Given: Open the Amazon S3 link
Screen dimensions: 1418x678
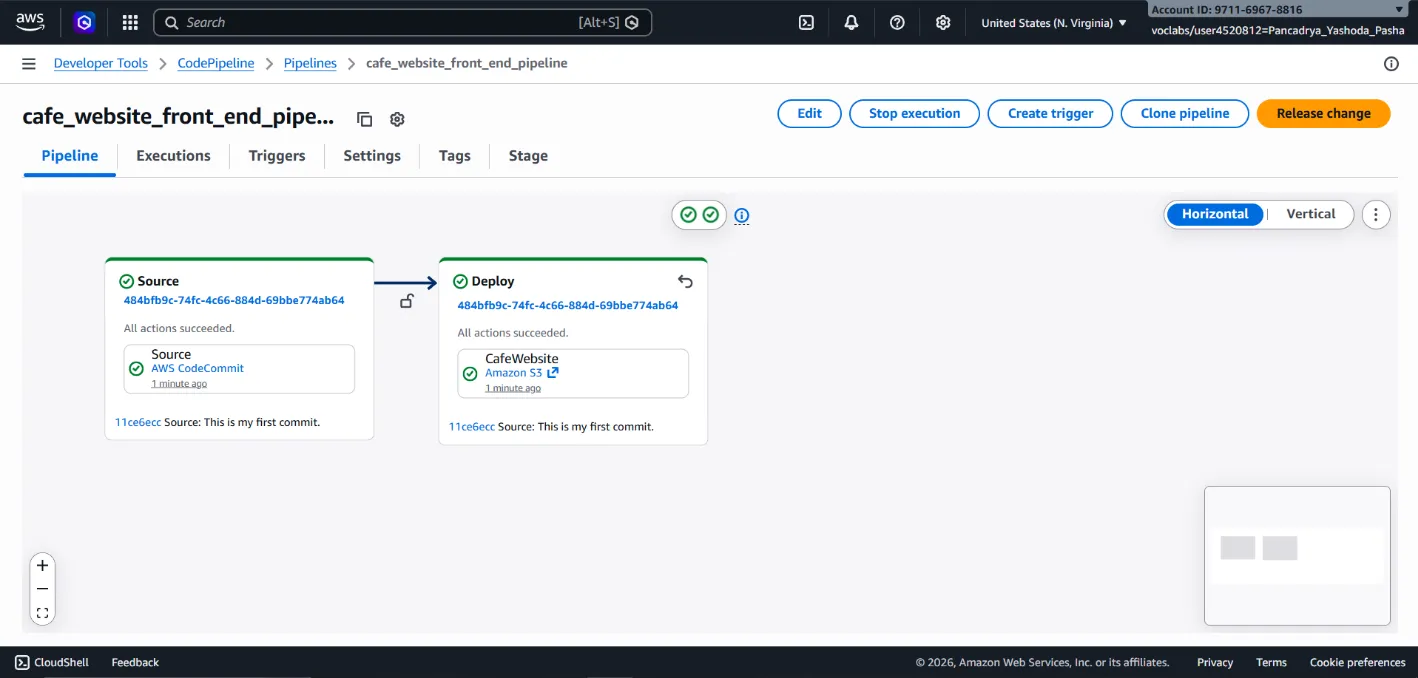Looking at the screenshot, I should (x=513, y=373).
